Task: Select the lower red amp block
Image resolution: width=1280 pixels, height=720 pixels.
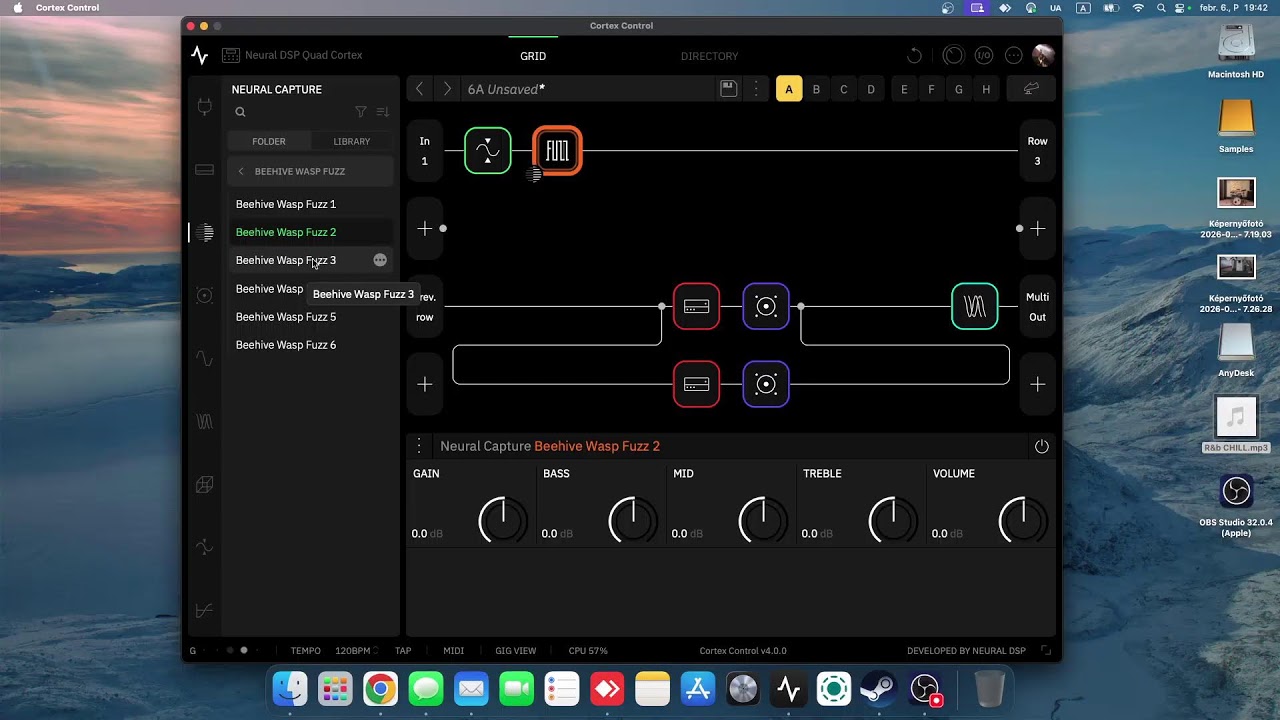Action: (696, 384)
